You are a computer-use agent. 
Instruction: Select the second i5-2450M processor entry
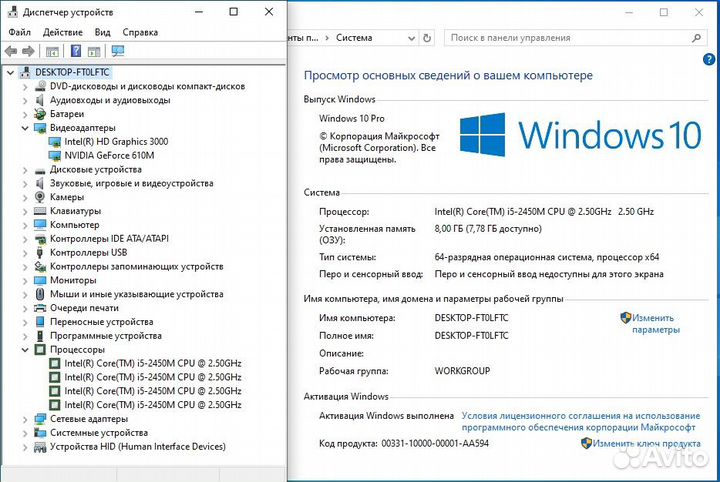pos(152,377)
